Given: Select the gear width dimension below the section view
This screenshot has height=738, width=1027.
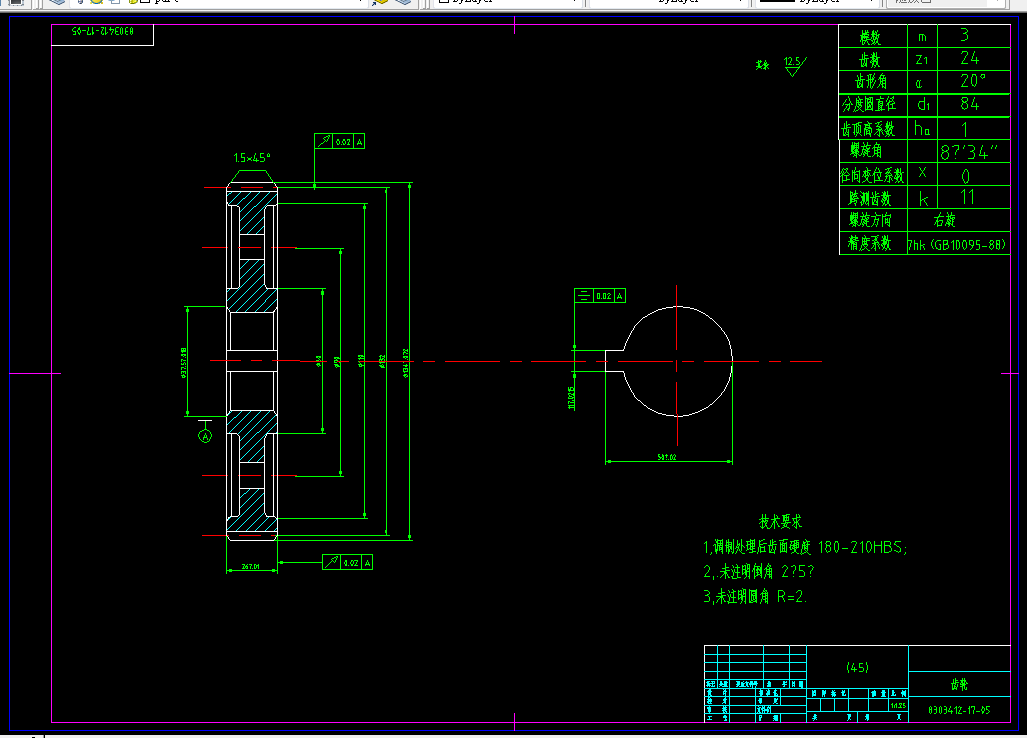Looking at the screenshot, I should (251, 566).
